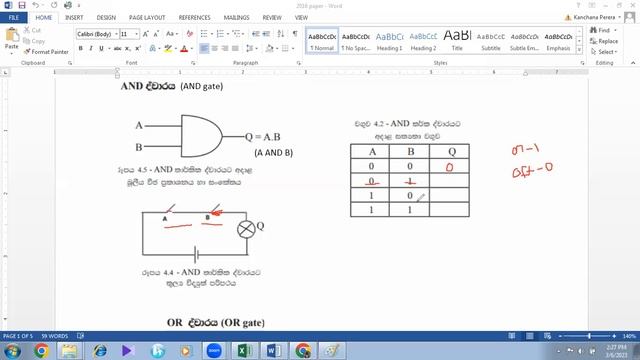The width and height of the screenshot is (640, 360).
Task: Click the Copy command
Action: tap(34, 41)
